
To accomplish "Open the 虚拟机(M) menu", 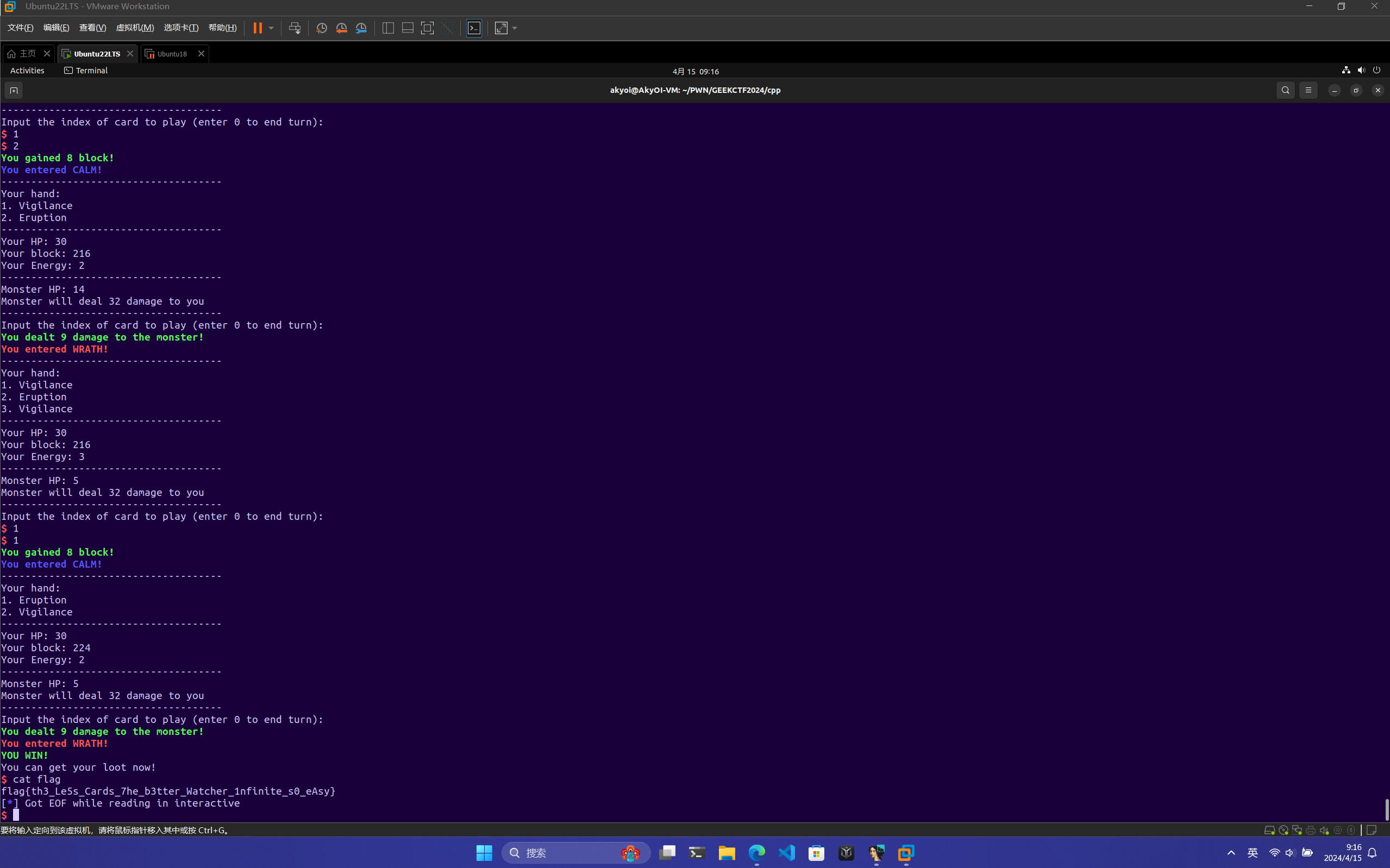I will [x=135, y=28].
